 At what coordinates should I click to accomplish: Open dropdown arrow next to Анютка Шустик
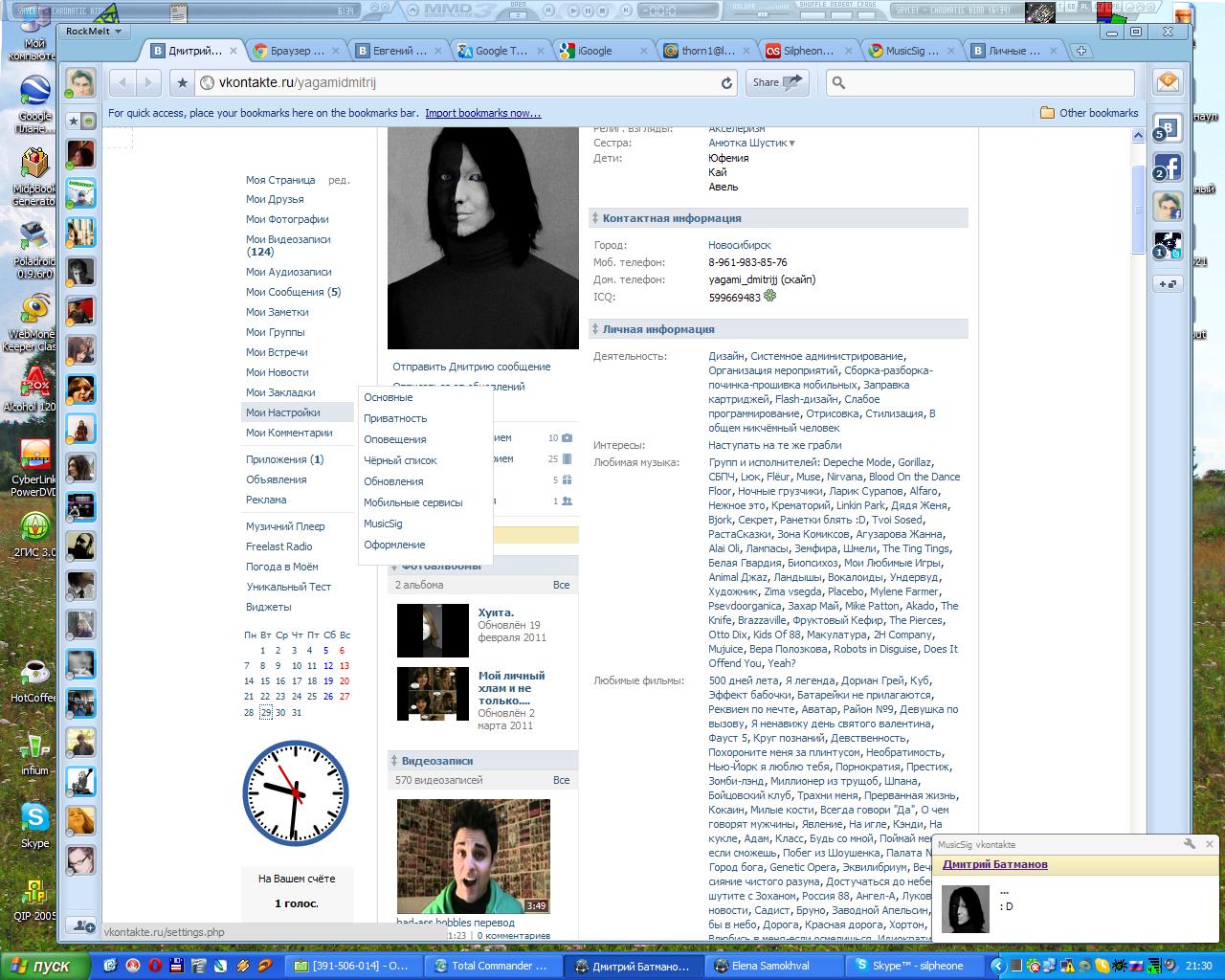791,144
